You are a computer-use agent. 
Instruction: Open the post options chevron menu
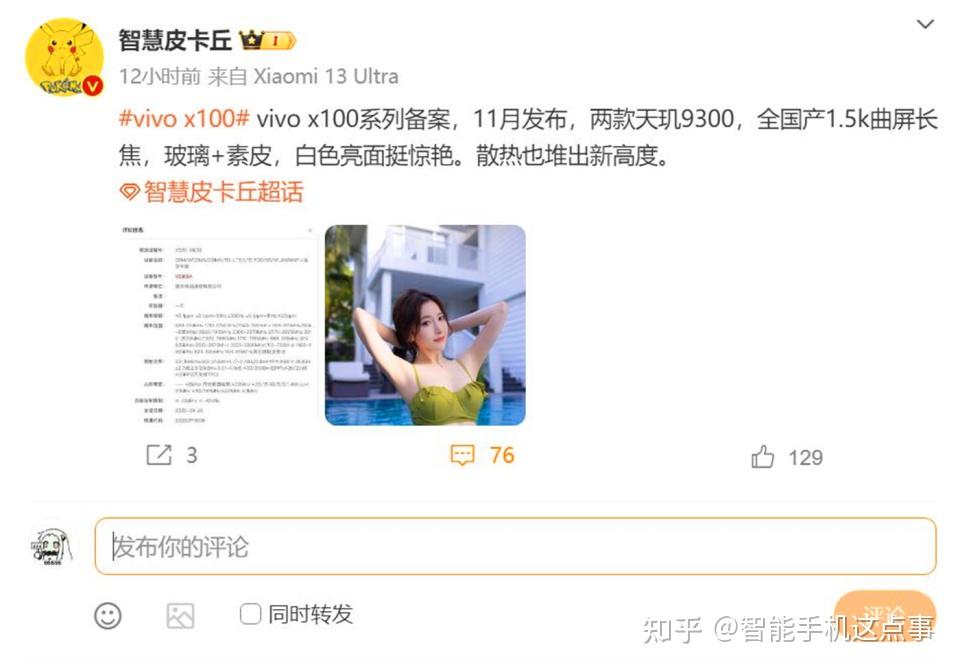(x=924, y=24)
